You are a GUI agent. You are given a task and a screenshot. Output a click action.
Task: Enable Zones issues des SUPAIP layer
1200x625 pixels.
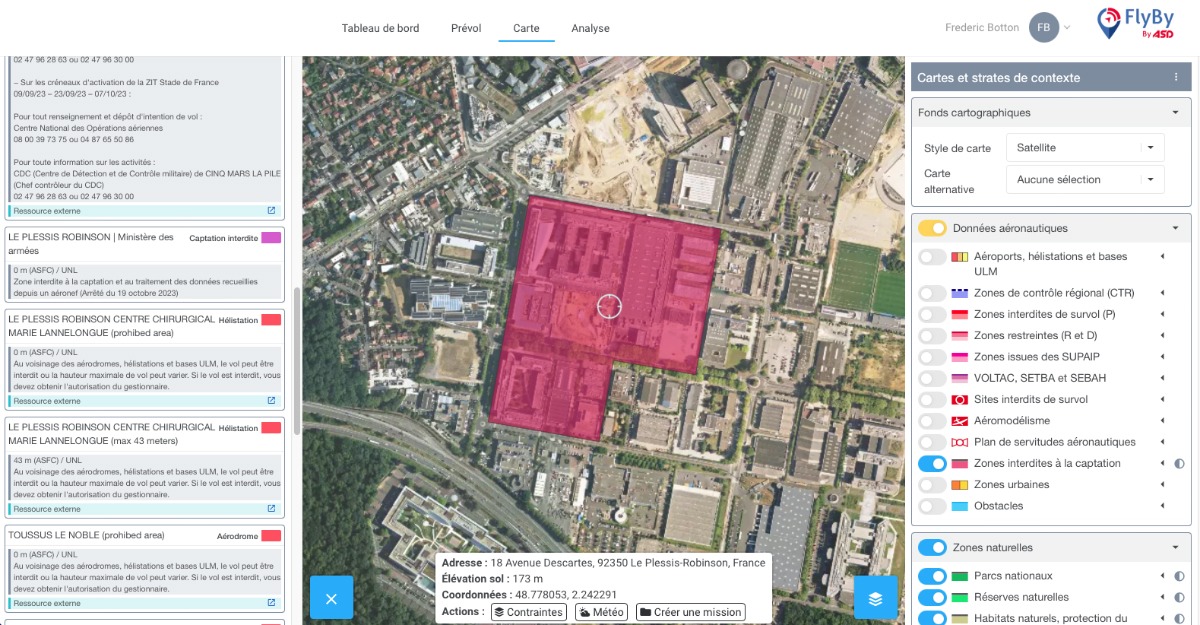click(x=932, y=357)
